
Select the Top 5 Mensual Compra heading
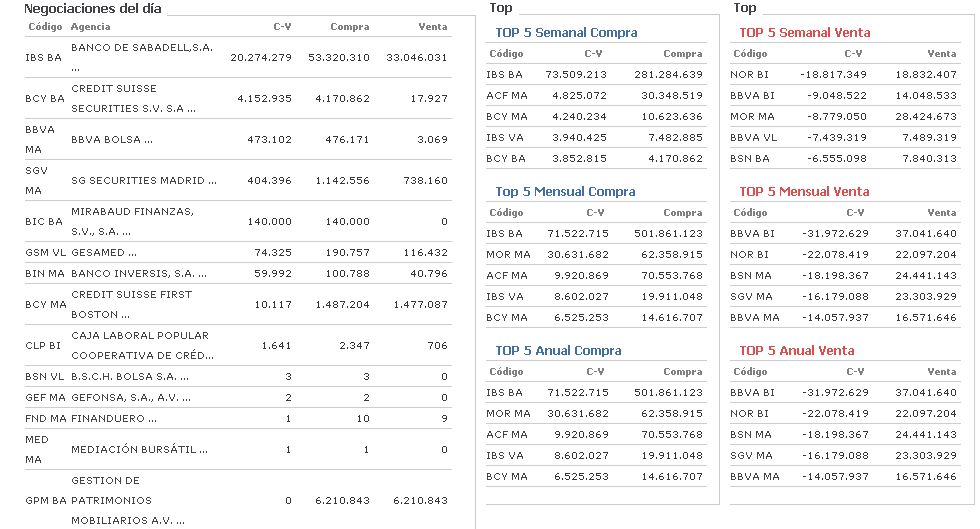click(x=565, y=191)
